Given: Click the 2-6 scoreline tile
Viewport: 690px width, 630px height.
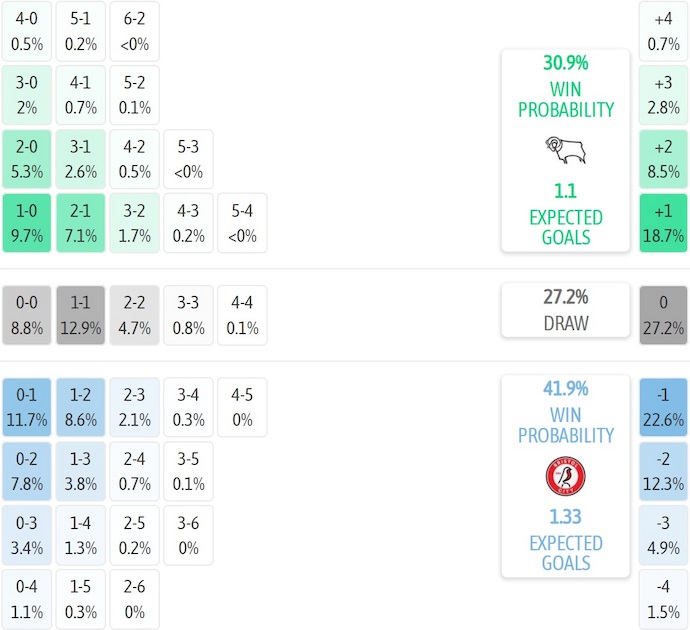Looking at the screenshot, I should point(135,598).
